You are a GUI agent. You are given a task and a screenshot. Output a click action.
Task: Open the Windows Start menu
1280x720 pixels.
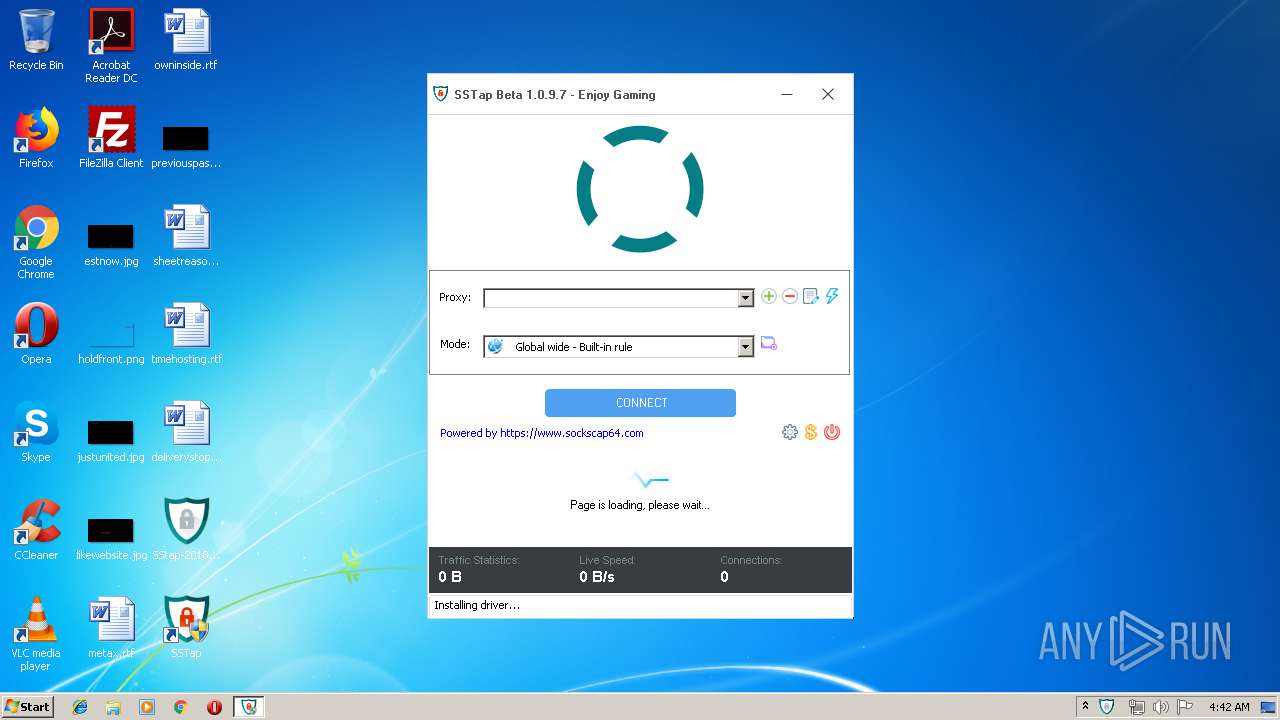28,706
